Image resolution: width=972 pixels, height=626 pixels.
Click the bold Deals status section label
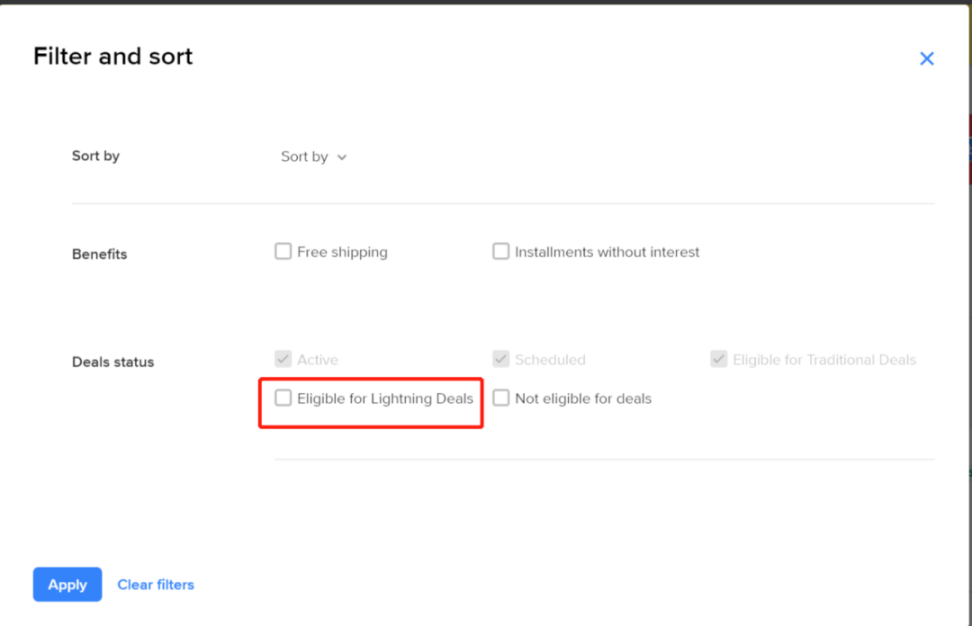click(x=113, y=362)
